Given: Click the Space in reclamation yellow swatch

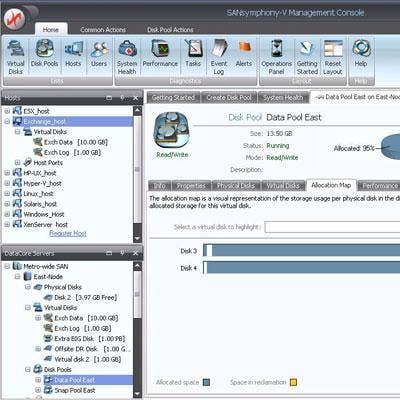Looking at the screenshot, I should pyautogui.click(x=293, y=382).
